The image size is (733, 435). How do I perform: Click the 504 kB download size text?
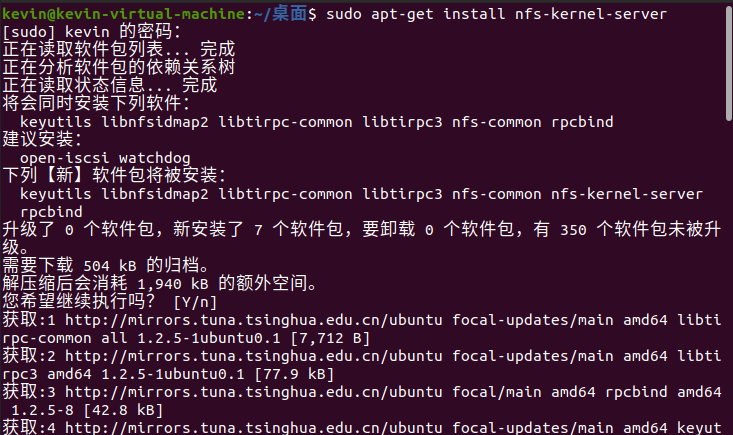click(110, 266)
